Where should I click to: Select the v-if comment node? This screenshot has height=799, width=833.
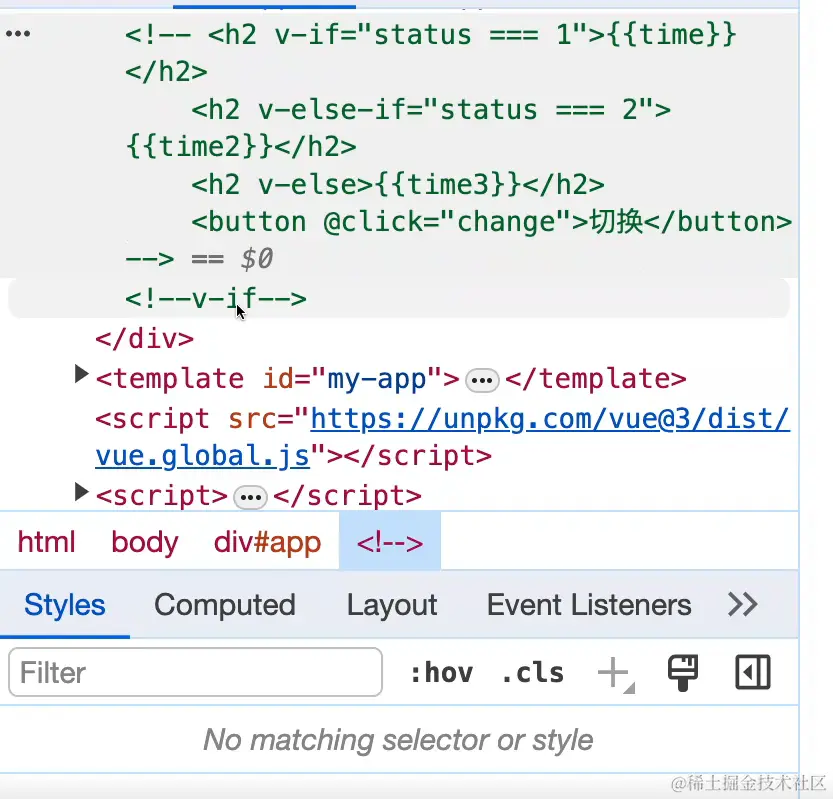tap(215, 298)
